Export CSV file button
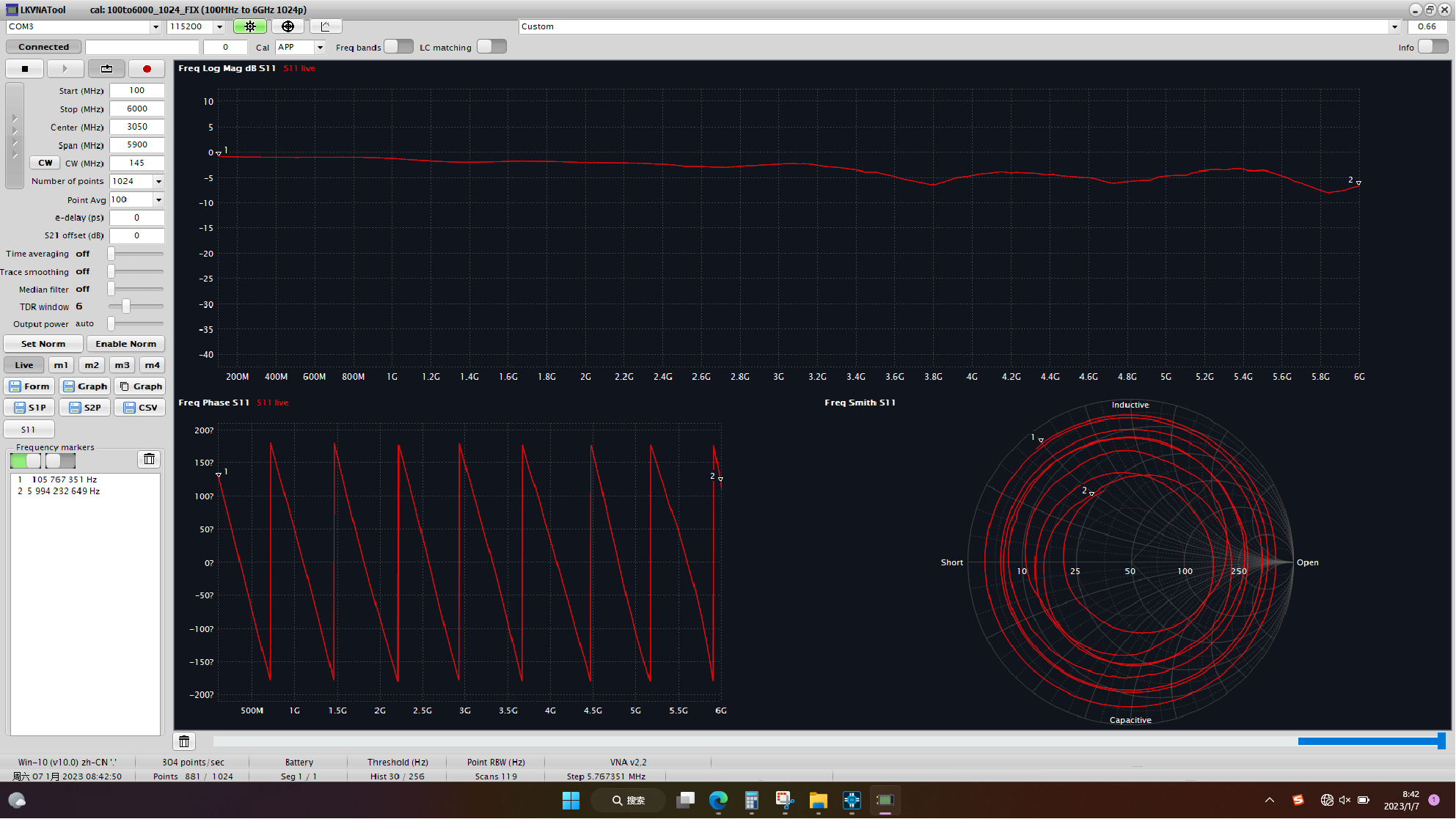Screen dimensions: 1456x819 [140, 408]
